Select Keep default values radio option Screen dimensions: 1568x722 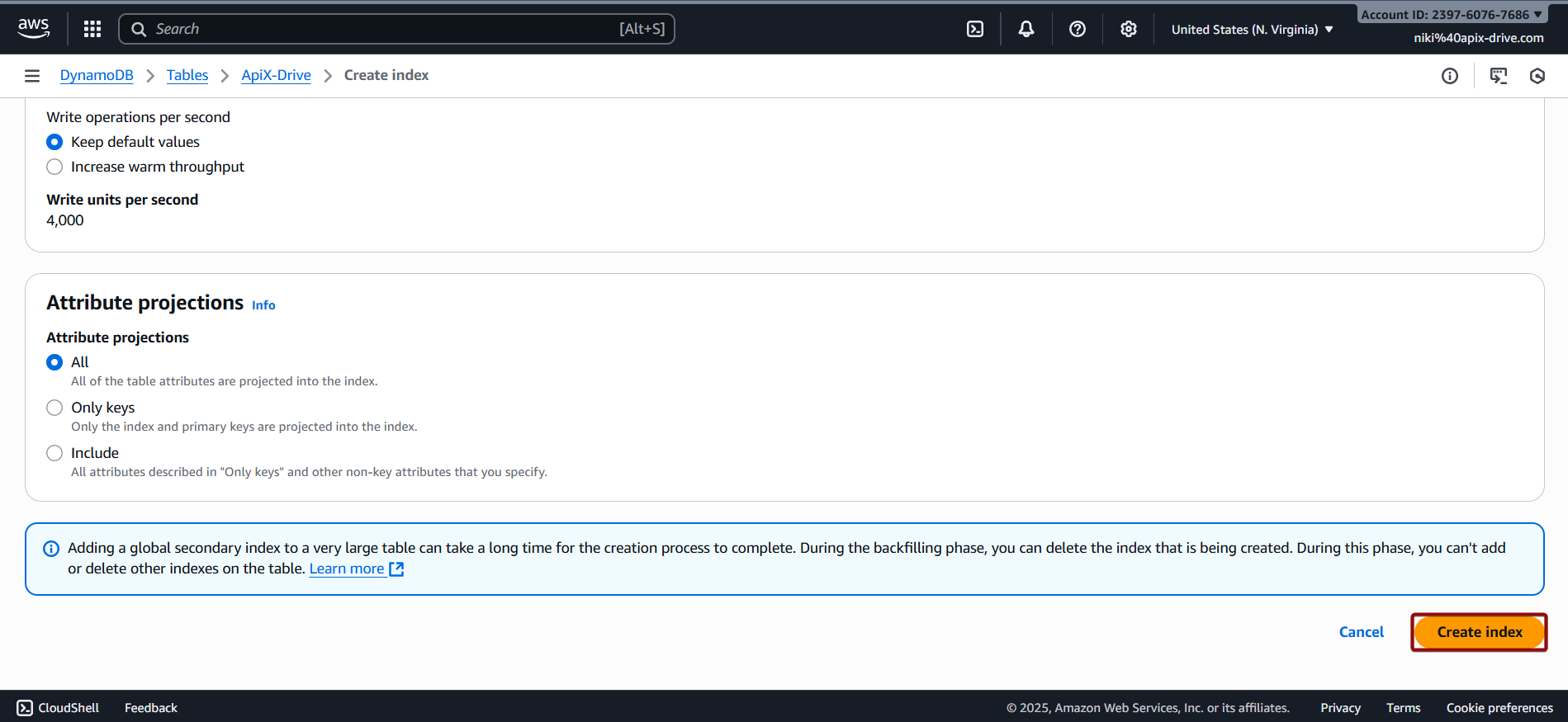tap(54, 142)
